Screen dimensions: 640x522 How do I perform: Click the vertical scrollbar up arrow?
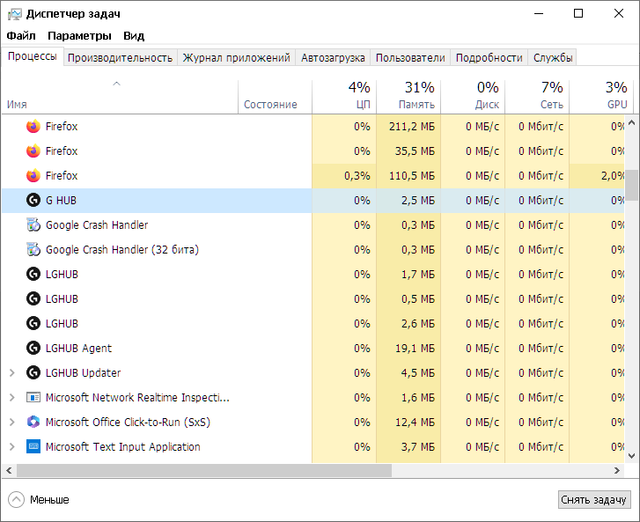coord(631,122)
